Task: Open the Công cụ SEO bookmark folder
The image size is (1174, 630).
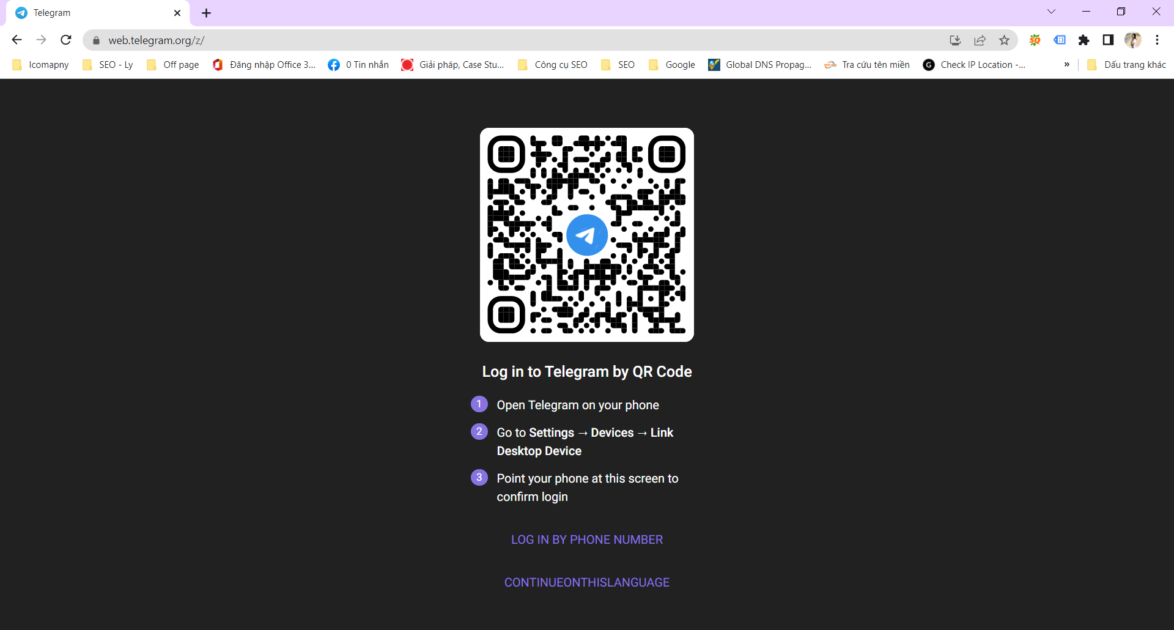Action: pyautogui.click(x=553, y=64)
